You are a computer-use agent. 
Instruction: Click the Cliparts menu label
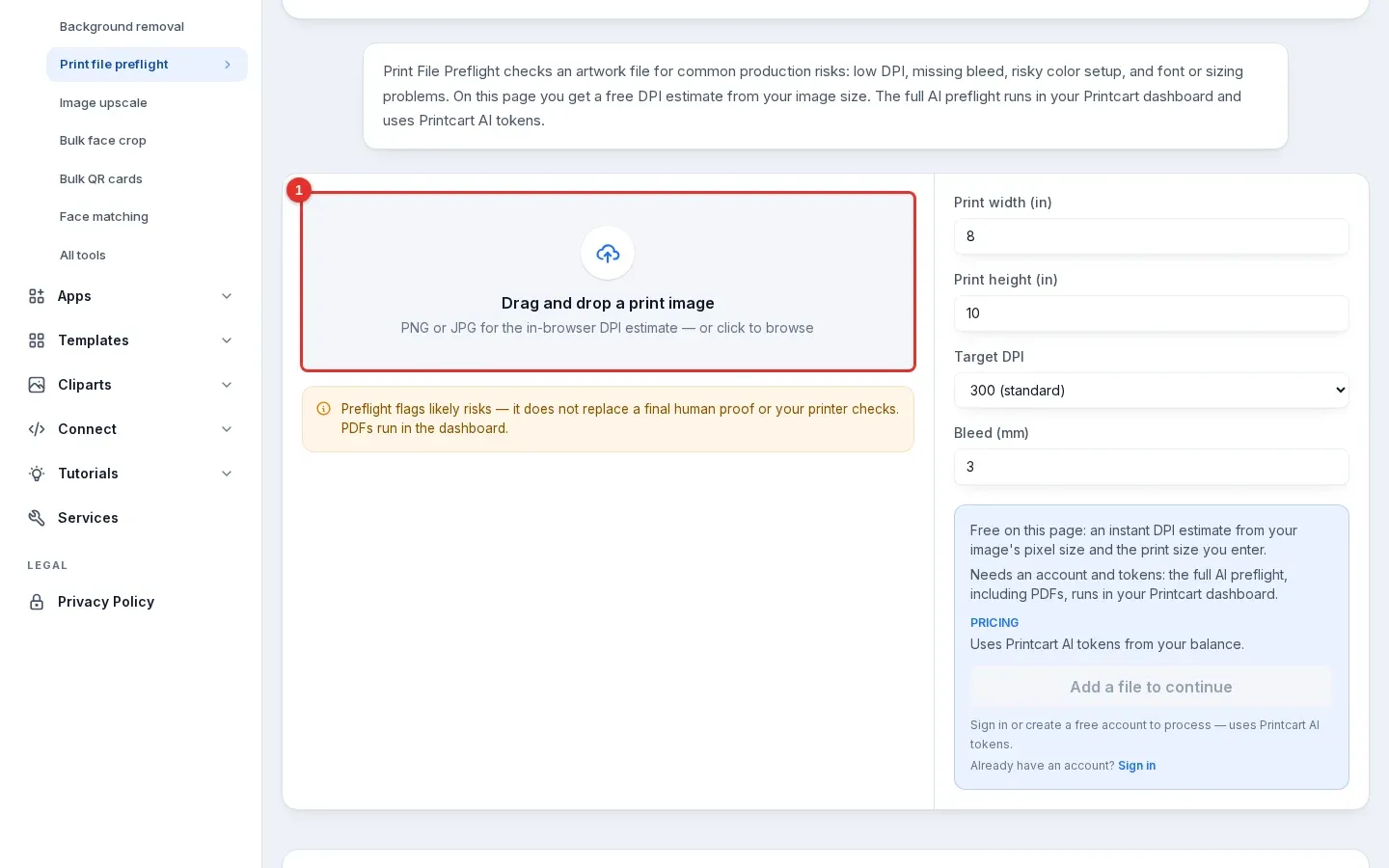pyautogui.click(x=85, y=385)
